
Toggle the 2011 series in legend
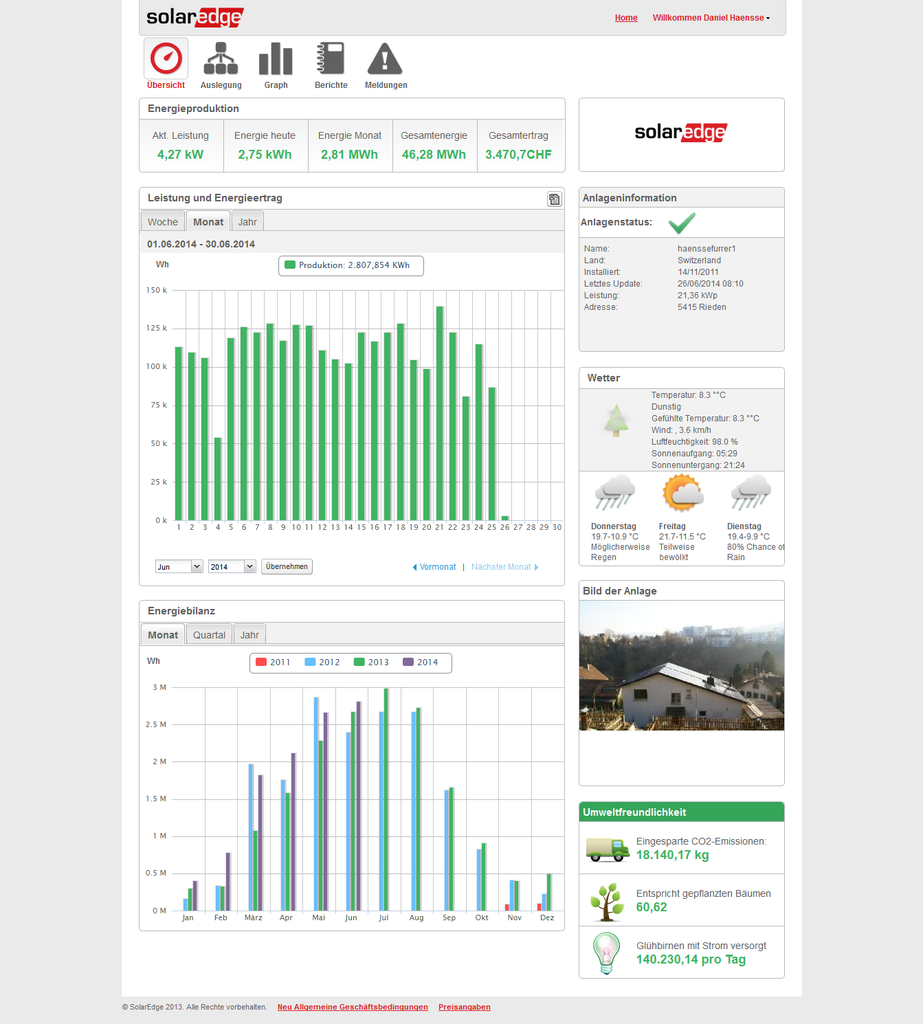273,662
